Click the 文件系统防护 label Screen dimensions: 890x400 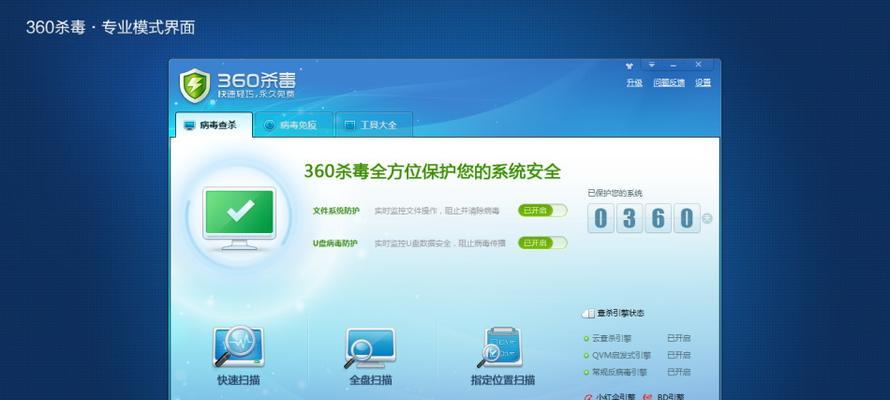[336, 211]
